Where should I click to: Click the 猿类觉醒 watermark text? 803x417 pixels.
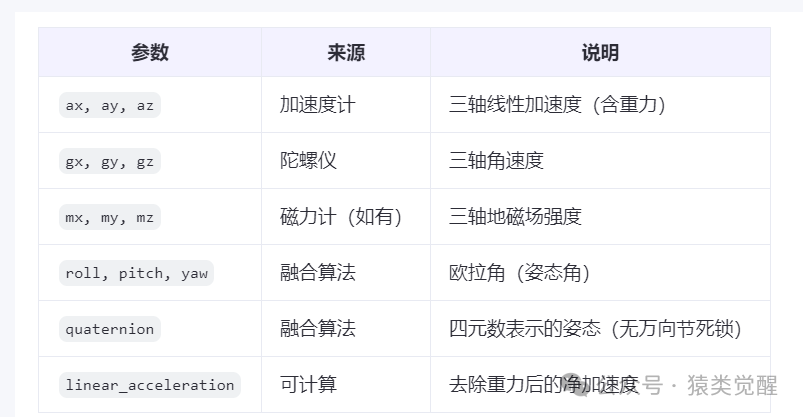click(x=732, y=386)
